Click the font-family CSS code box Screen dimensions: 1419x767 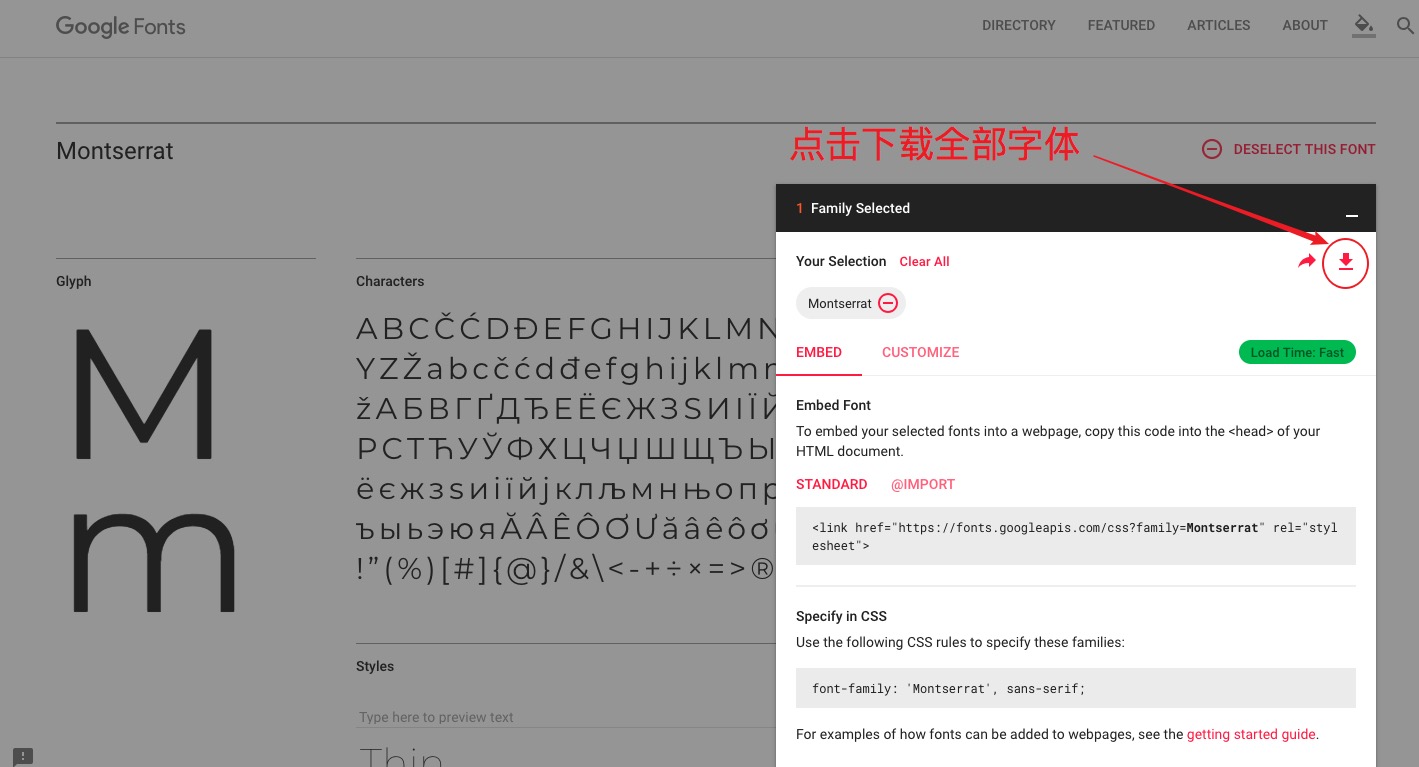coord(1076,688)
